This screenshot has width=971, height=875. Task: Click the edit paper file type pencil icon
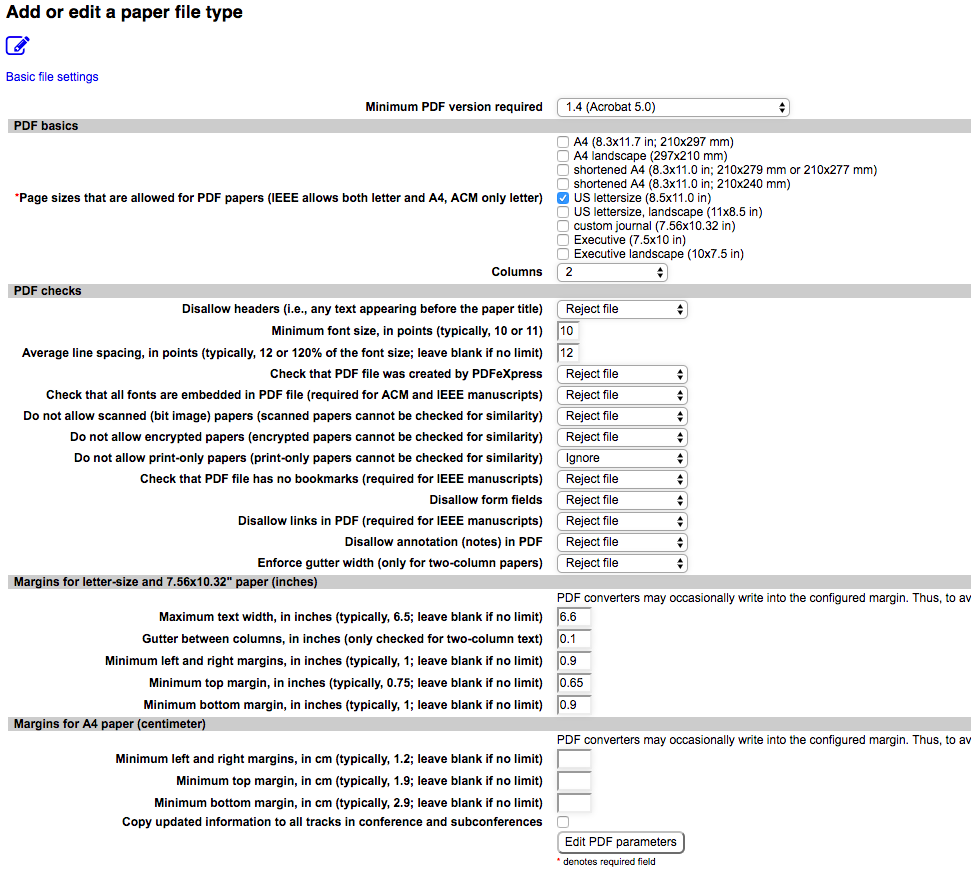pos(17,45)
